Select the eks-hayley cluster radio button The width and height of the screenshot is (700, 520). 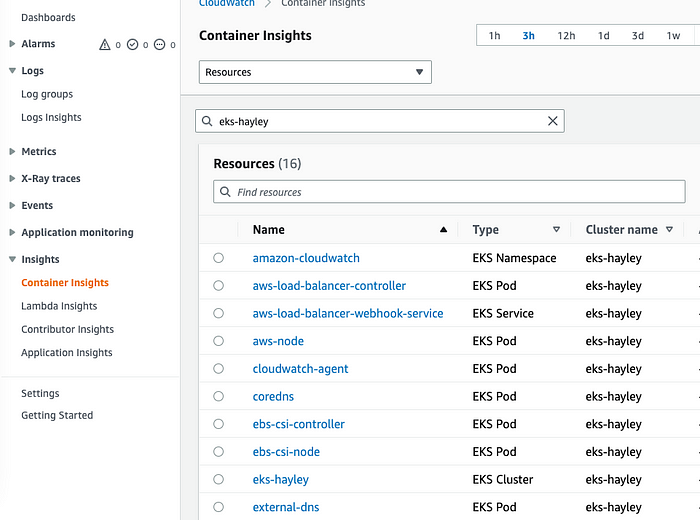tap(219, 480)
